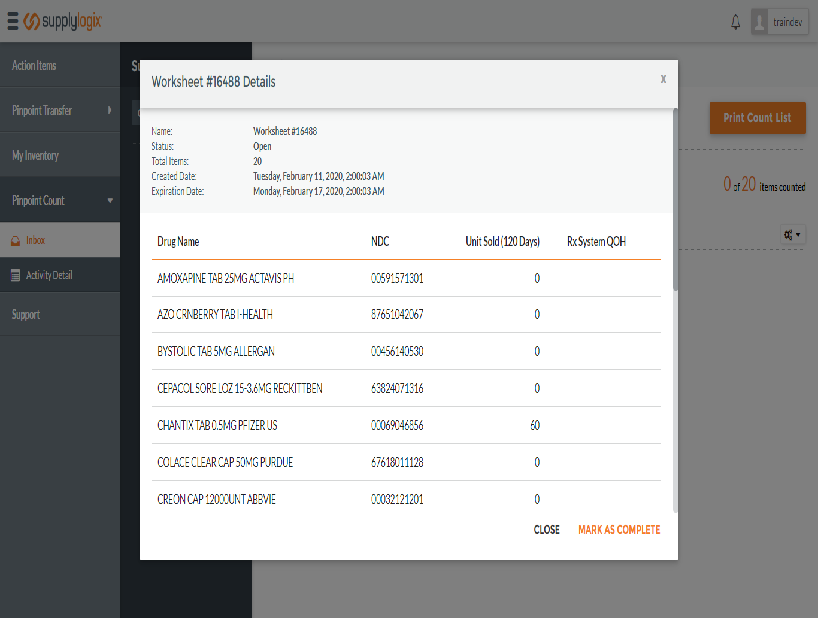The height and width of the screenshot is (618, 818).
Task: Click Mark As Complete
Action: (619, 530)
